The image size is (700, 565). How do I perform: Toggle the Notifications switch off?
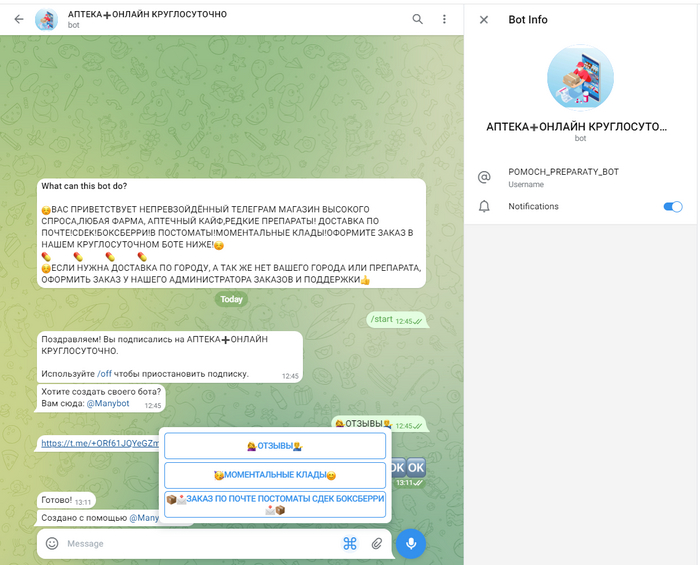(x=673, y=207)
